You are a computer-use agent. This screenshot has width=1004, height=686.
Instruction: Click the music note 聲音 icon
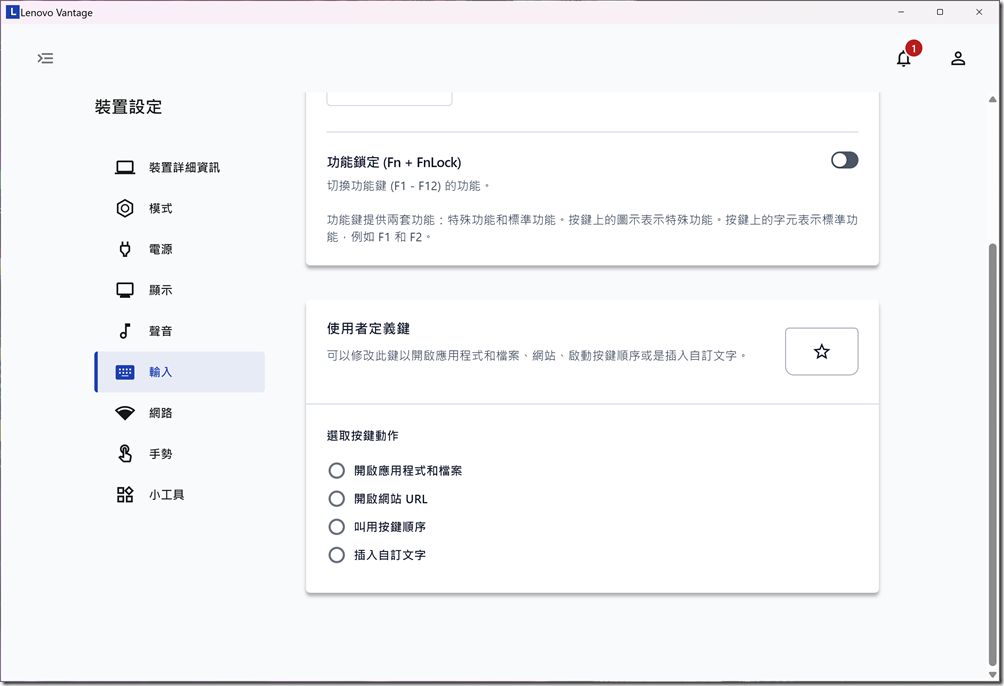coord(125,331)
